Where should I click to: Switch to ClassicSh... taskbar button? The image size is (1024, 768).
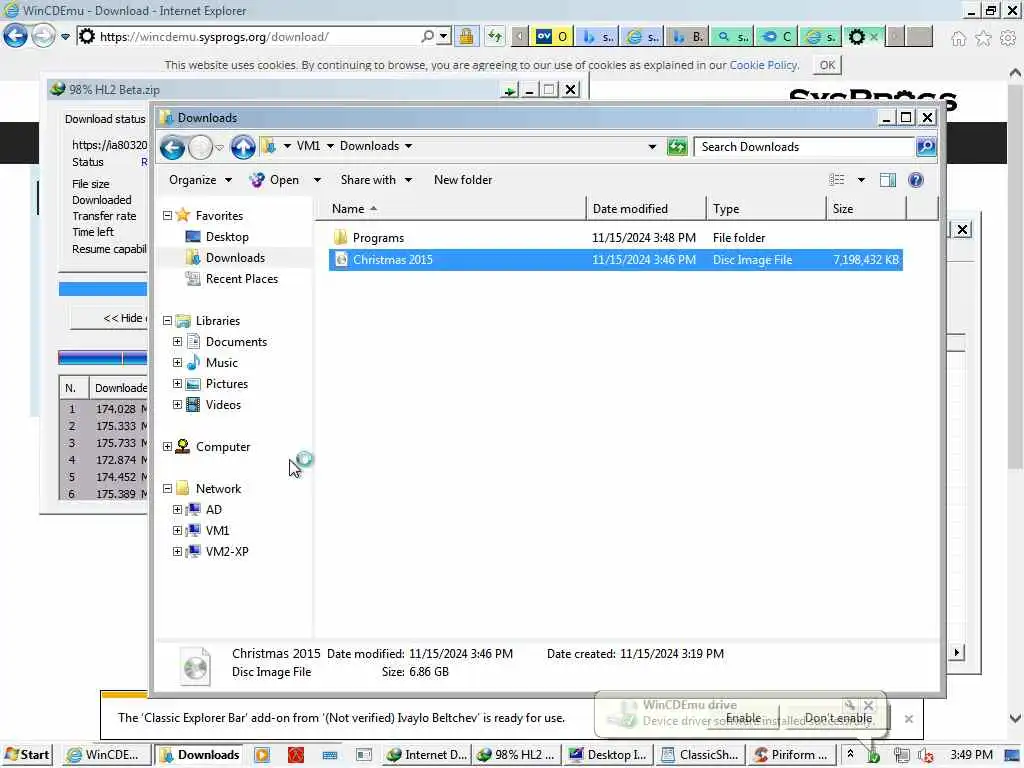pos(701,755)
